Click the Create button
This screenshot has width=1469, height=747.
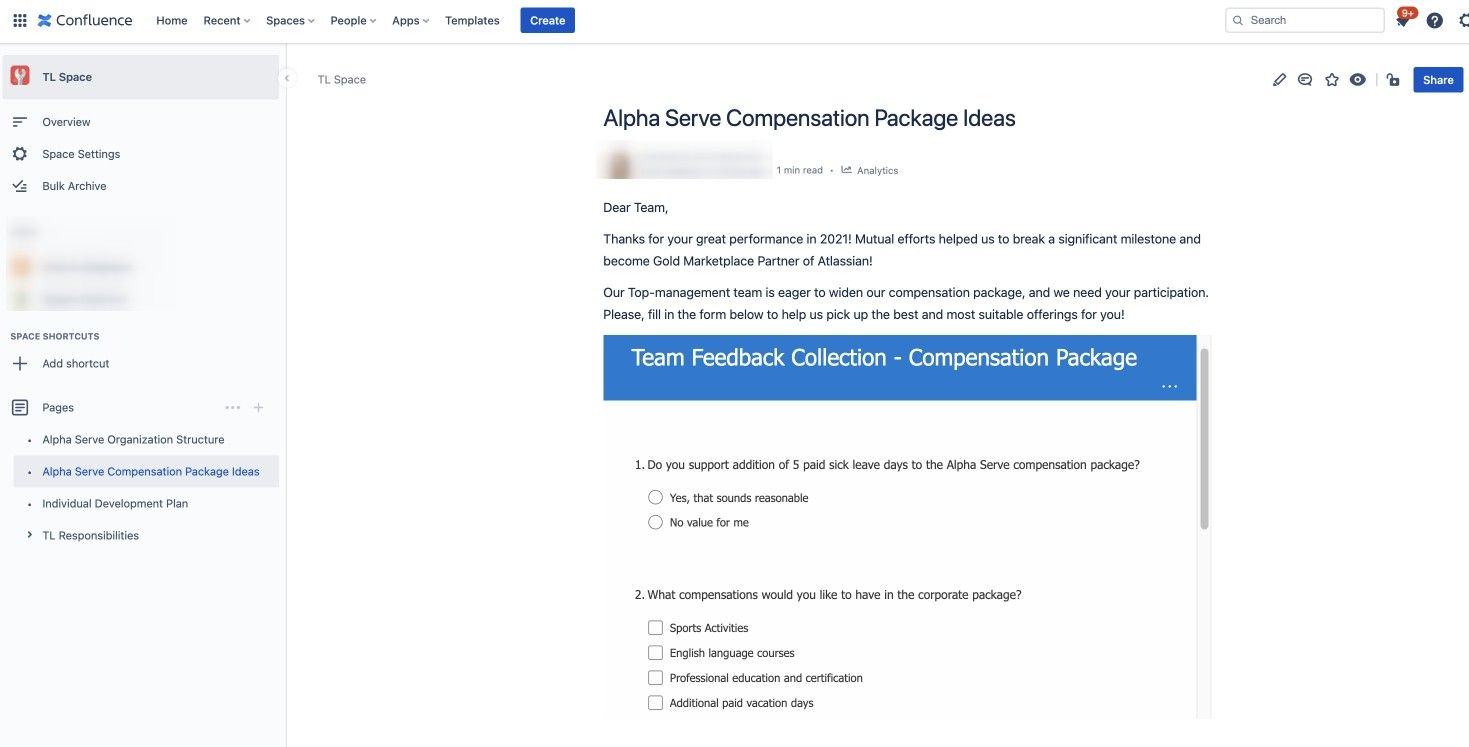click(x=547, y=20)
